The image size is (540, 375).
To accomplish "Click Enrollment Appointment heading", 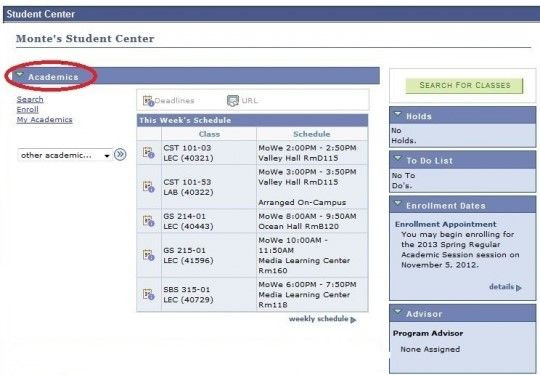I will click(446, 224).
